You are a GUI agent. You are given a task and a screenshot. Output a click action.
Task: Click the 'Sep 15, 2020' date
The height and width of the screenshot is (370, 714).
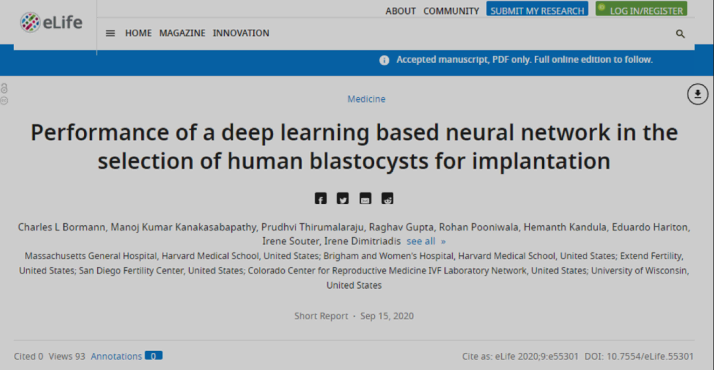tap(387, 316)
